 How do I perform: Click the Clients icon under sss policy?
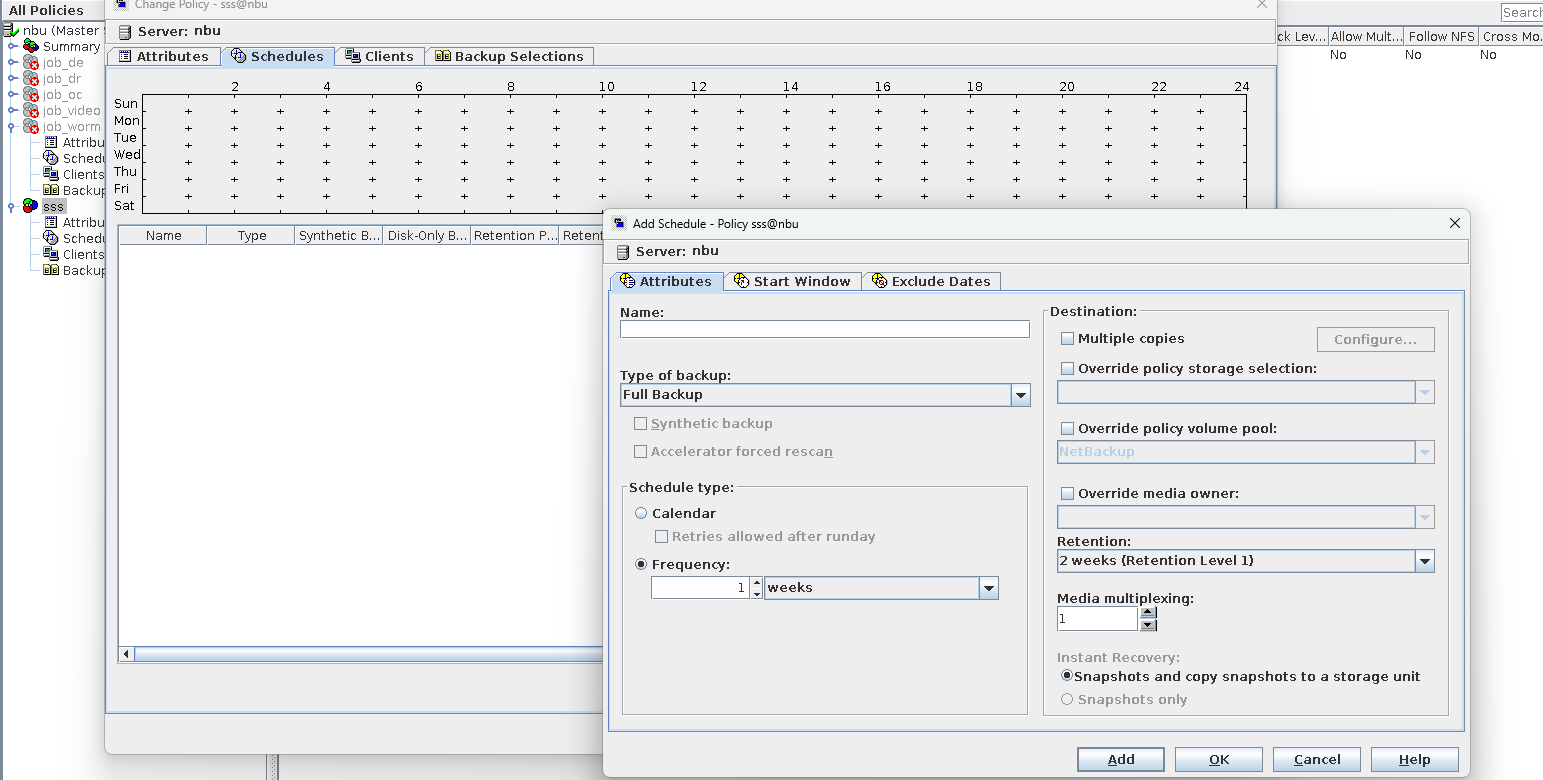click(51, 254)
